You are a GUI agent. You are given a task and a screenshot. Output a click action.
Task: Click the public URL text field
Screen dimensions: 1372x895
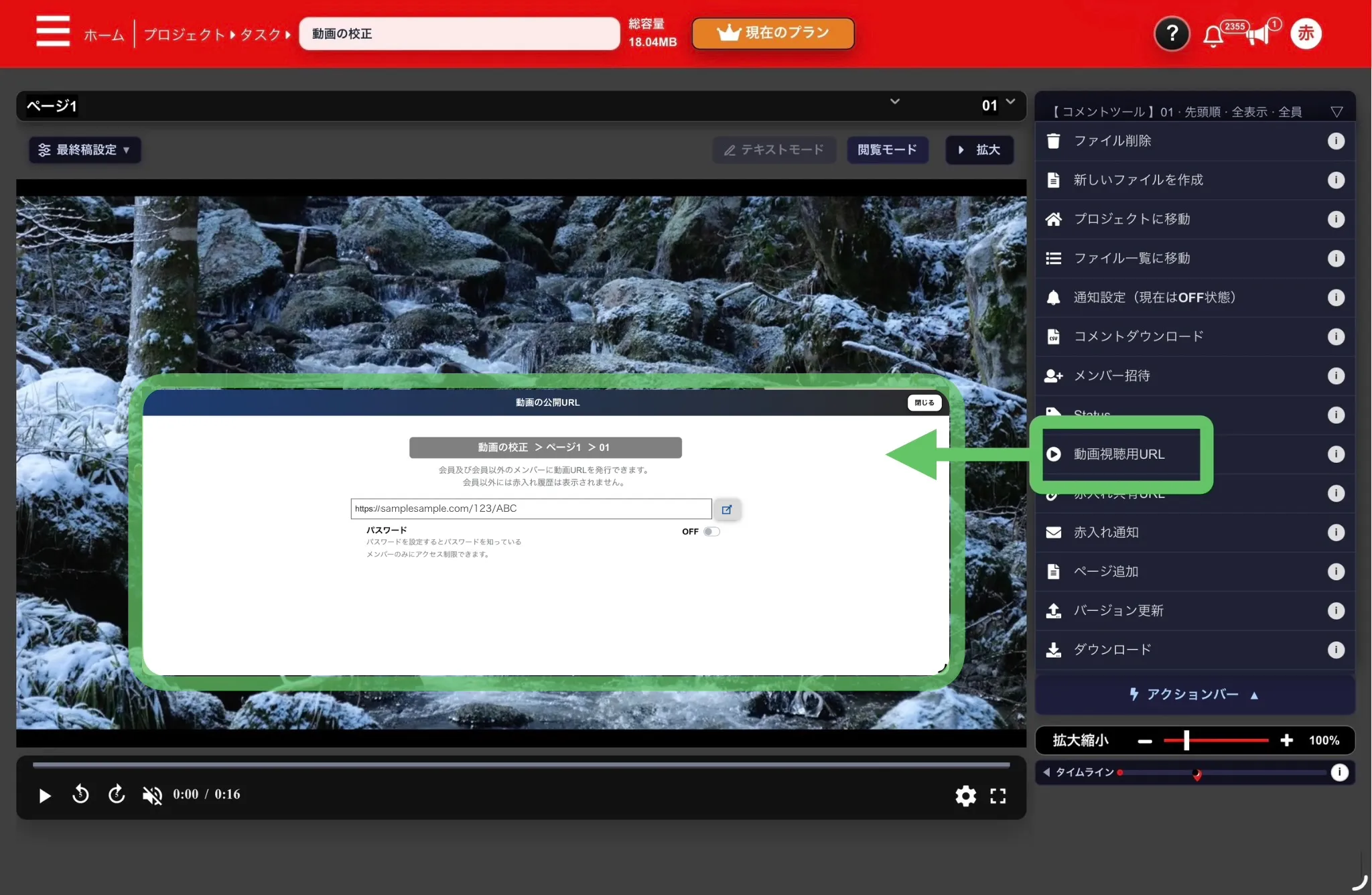(531, 508)
